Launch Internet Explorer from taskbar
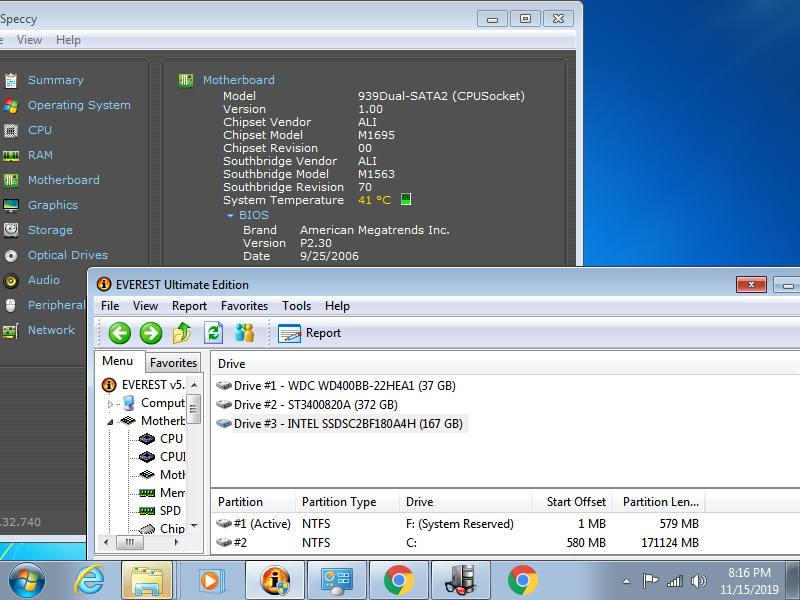The image size is (800, 600). tap(90, 581)
